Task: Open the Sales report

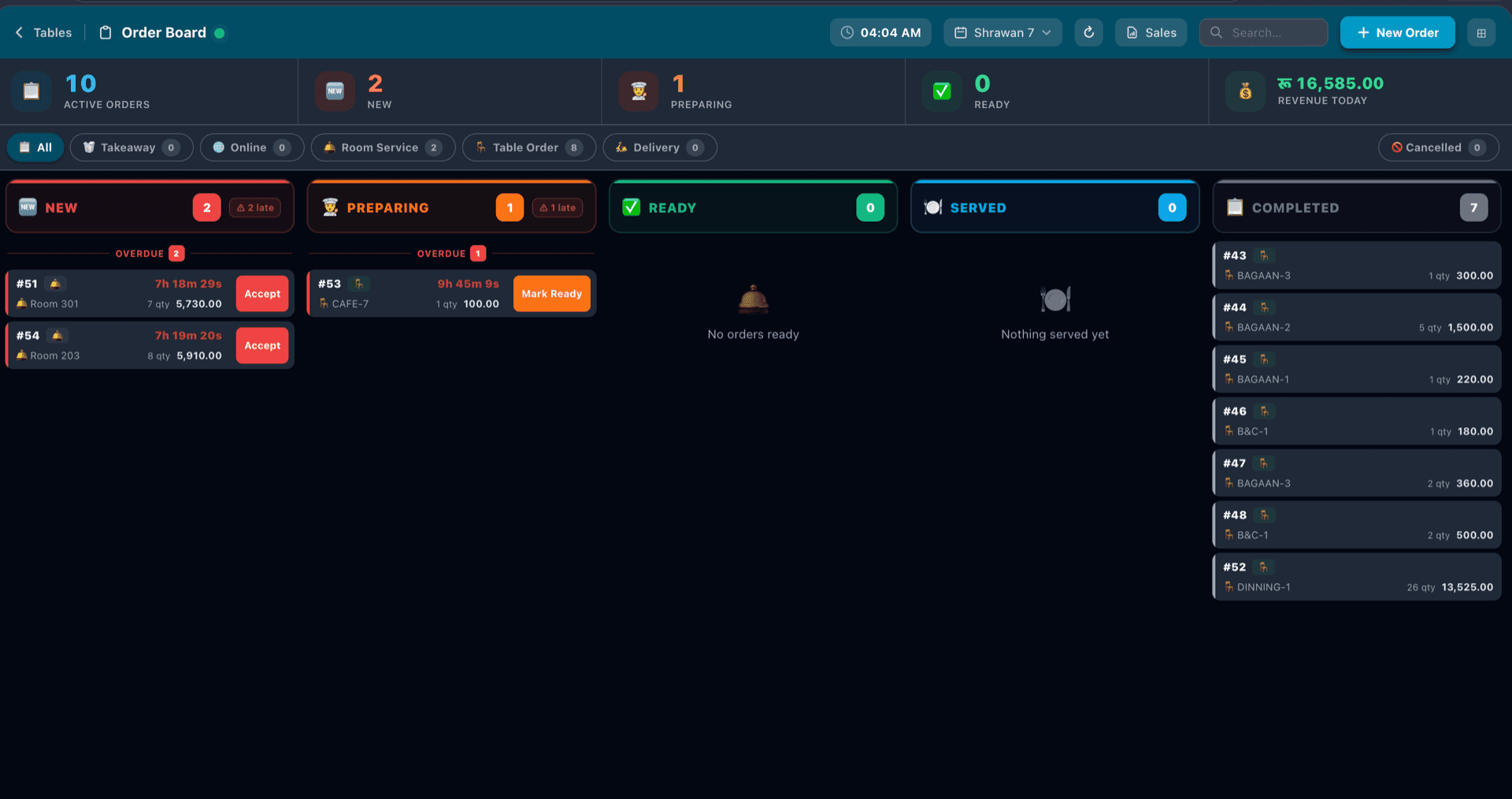Action: coord(1151,32)
